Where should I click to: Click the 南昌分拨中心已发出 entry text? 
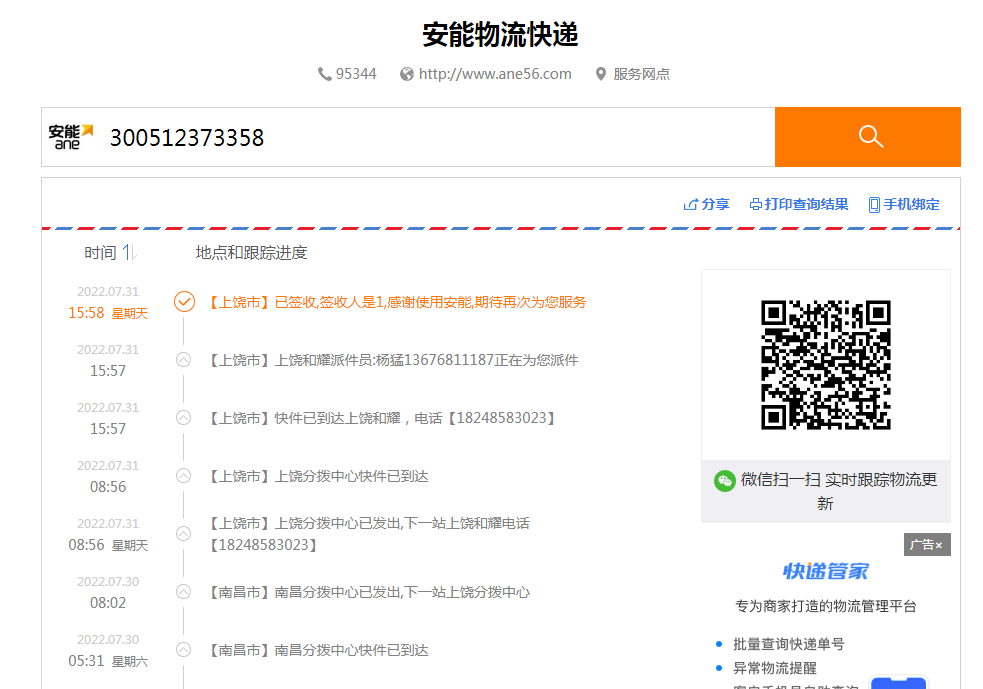point(369,592)
